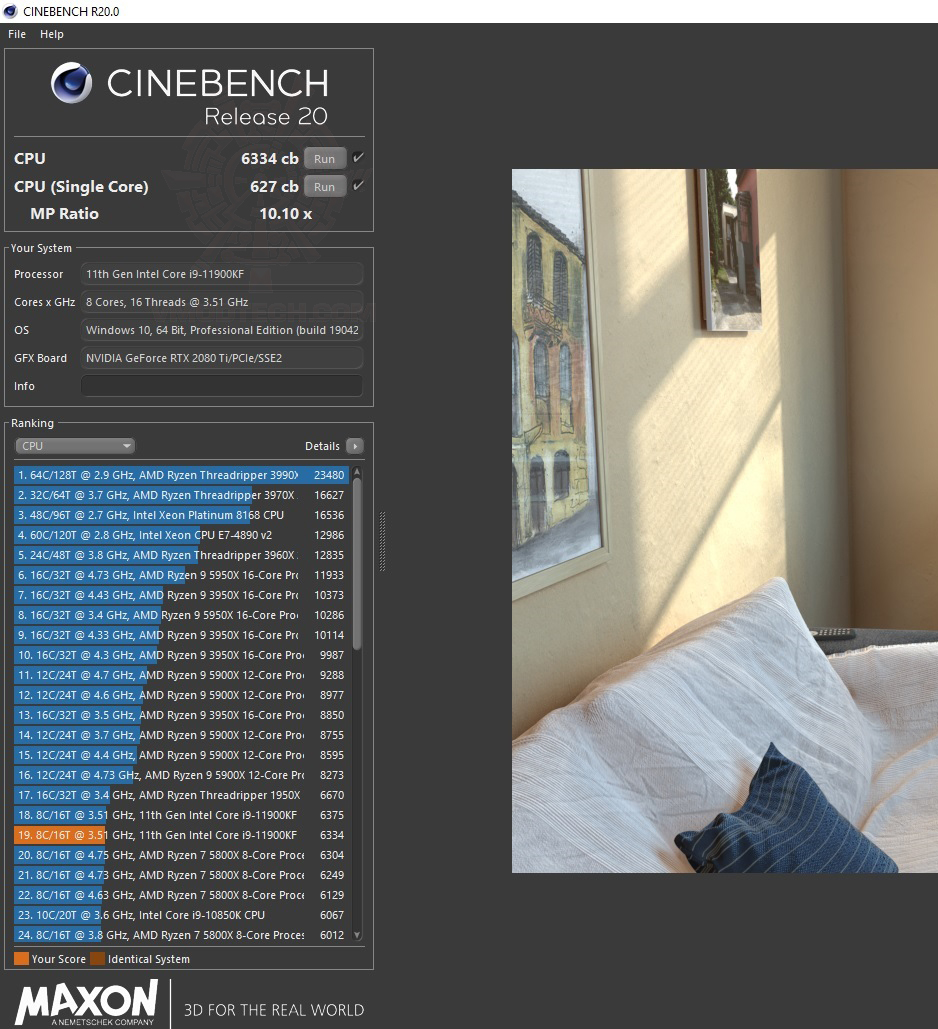Click the 10.10 x MP Ratio value
The image size is (938, 1029).
tap(286, 214)
